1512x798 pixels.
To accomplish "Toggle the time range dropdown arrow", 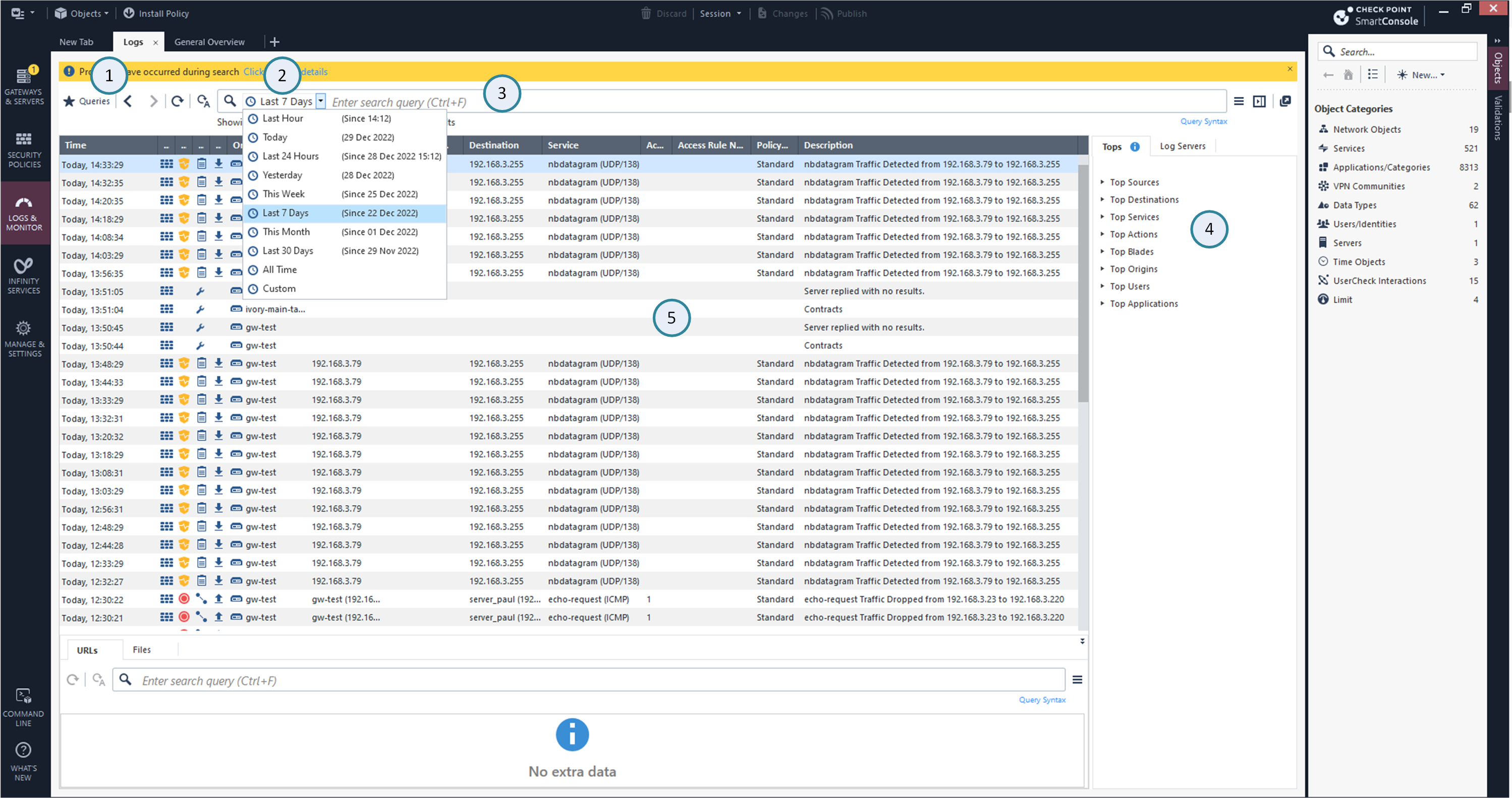I will tap(320, 100).
